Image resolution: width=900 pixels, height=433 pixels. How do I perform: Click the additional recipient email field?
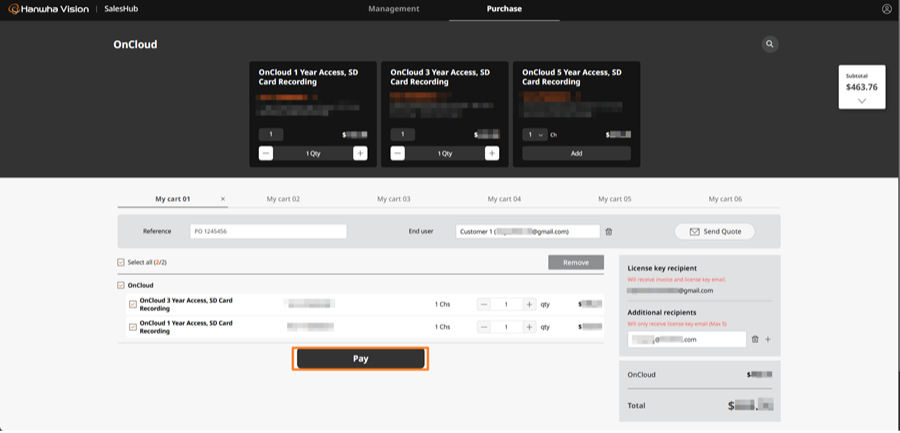687,339
